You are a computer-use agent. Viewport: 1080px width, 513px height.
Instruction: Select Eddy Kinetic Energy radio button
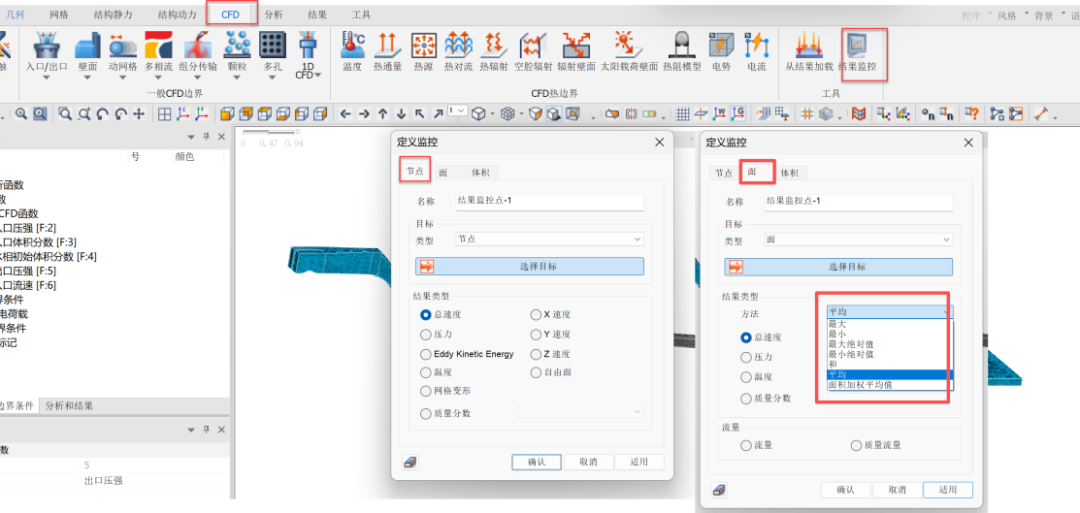click(425, 355)
